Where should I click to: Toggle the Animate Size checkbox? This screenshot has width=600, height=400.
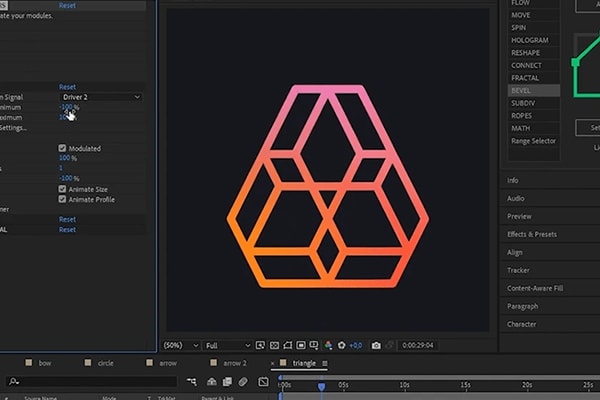point(63,188)
